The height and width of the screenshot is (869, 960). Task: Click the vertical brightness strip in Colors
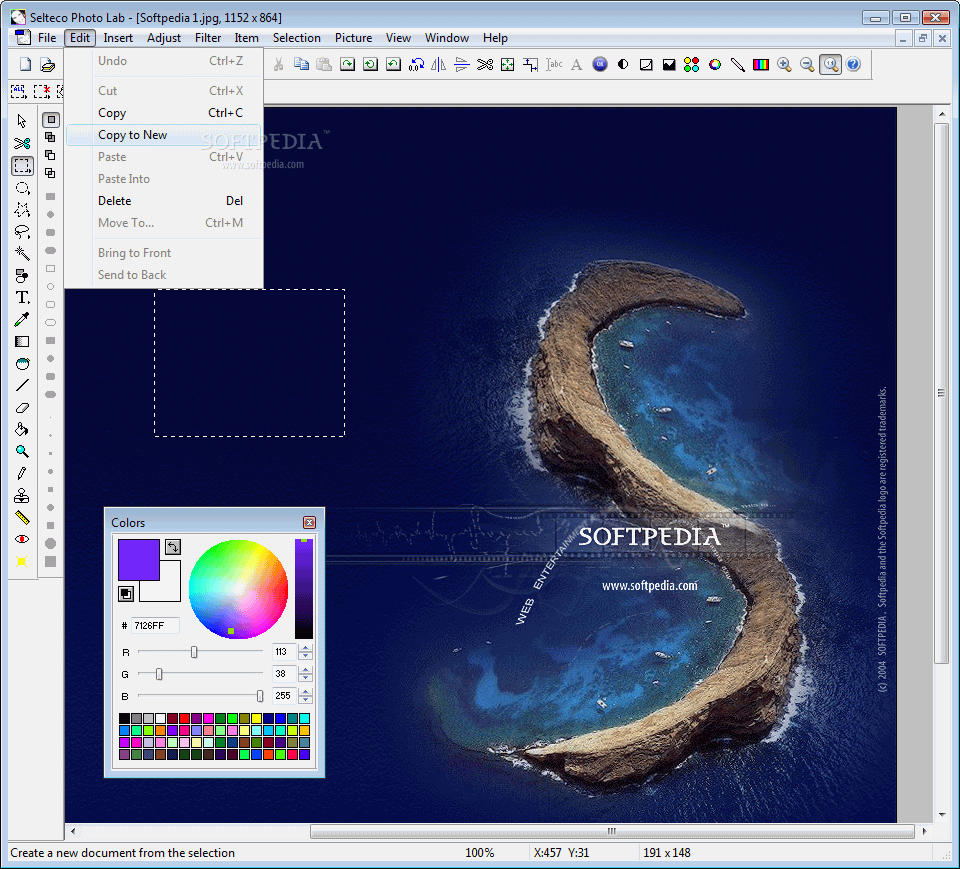tap(304, 589)
